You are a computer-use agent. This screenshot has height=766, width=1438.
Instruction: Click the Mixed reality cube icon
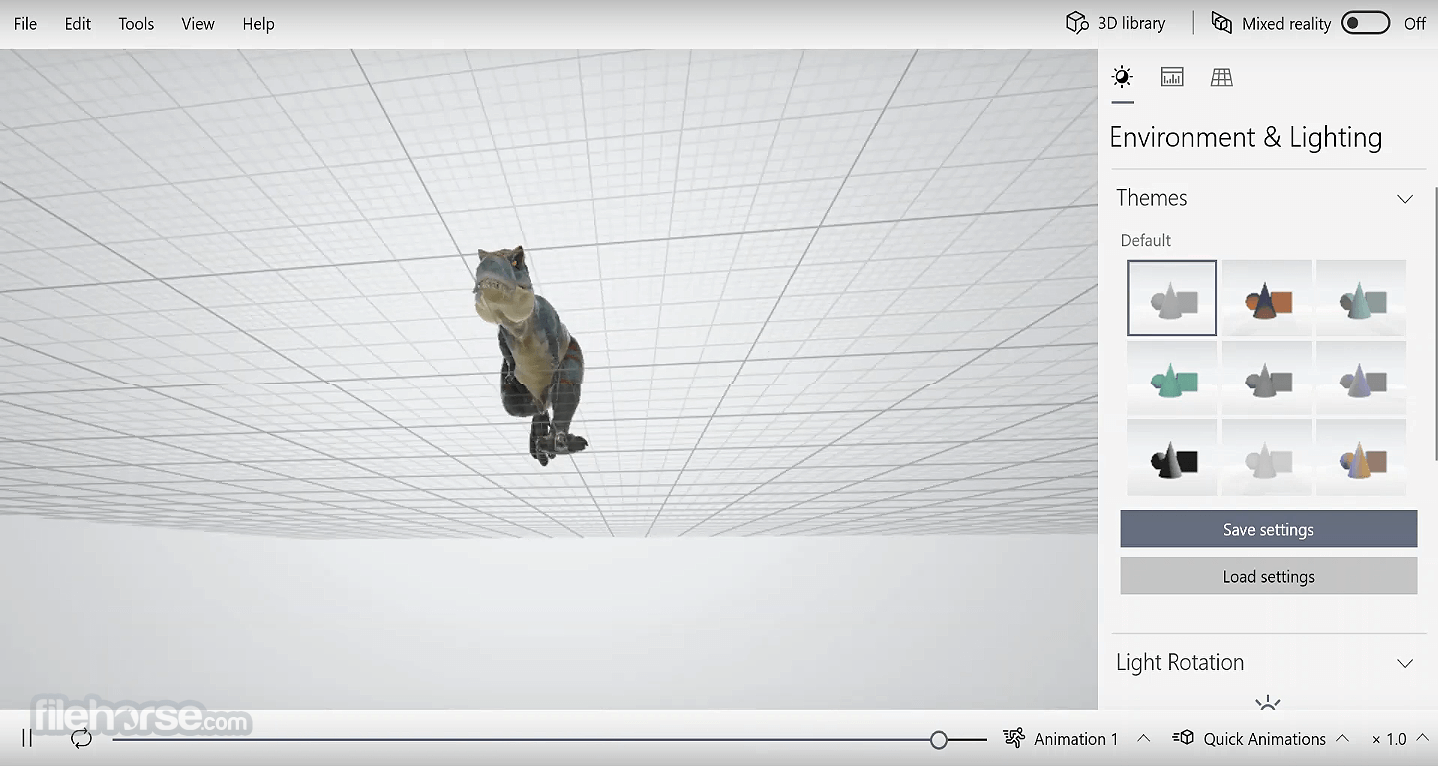click(x=1221, y=23)
